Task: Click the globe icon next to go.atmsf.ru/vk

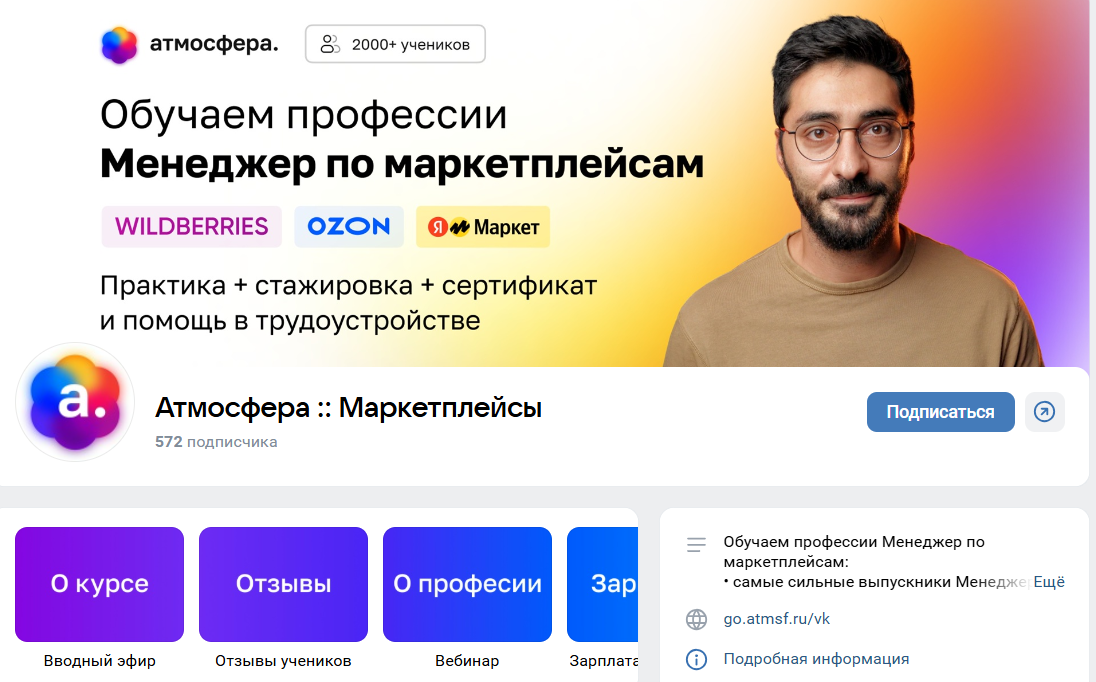Action: 696,619
